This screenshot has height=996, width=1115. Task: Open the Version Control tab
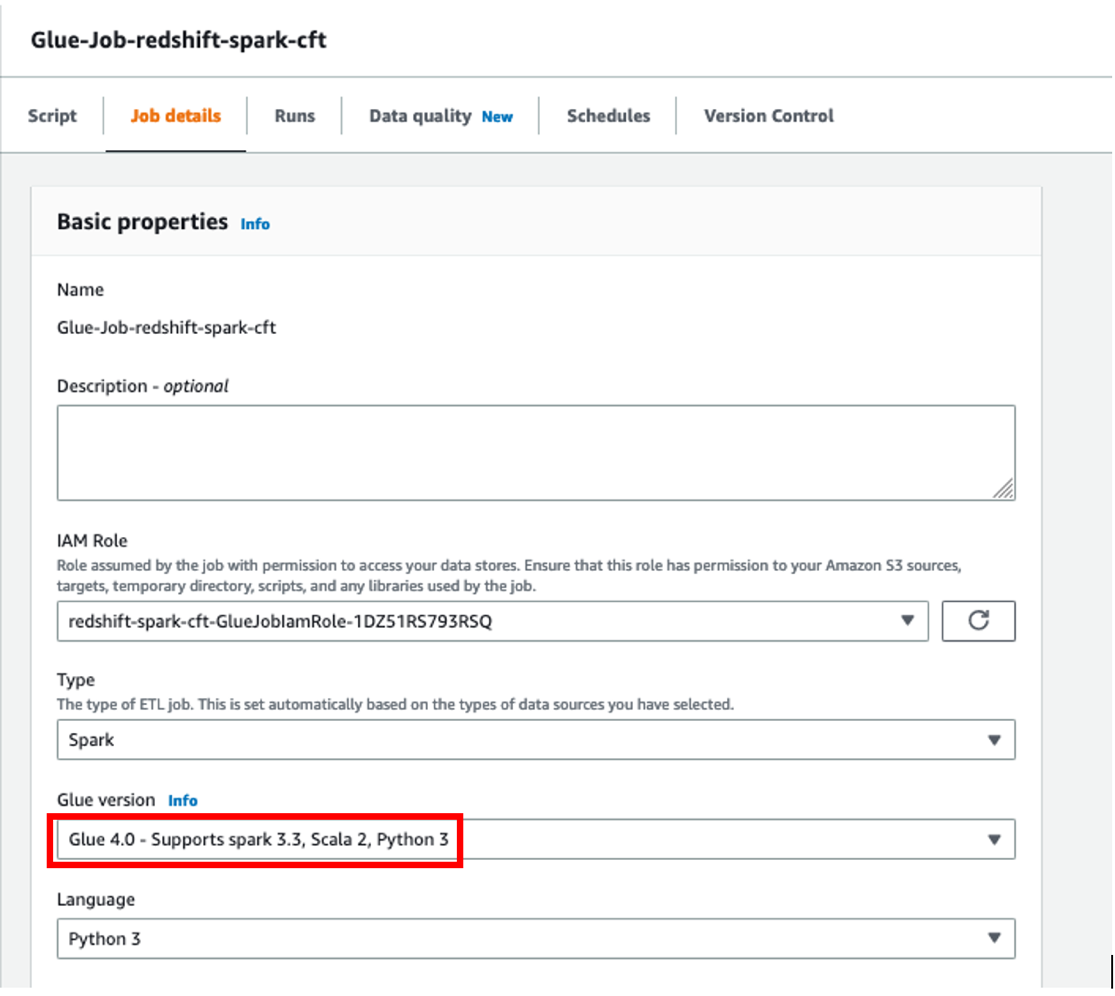point(769,116)
